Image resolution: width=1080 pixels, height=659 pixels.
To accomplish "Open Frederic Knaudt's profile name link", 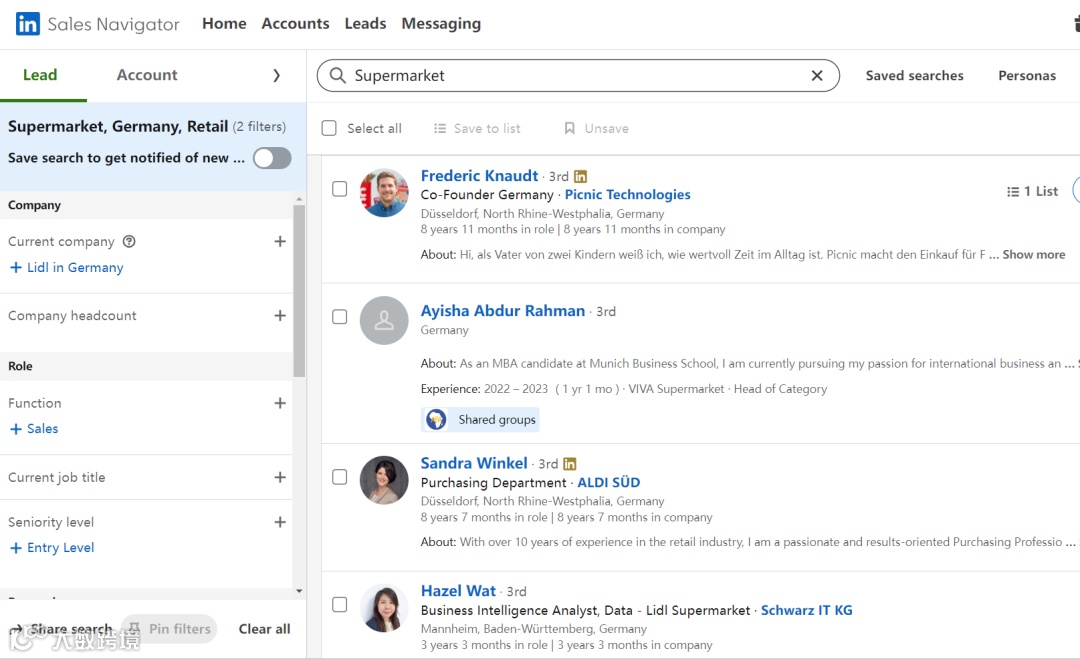I will pos(479,176).
